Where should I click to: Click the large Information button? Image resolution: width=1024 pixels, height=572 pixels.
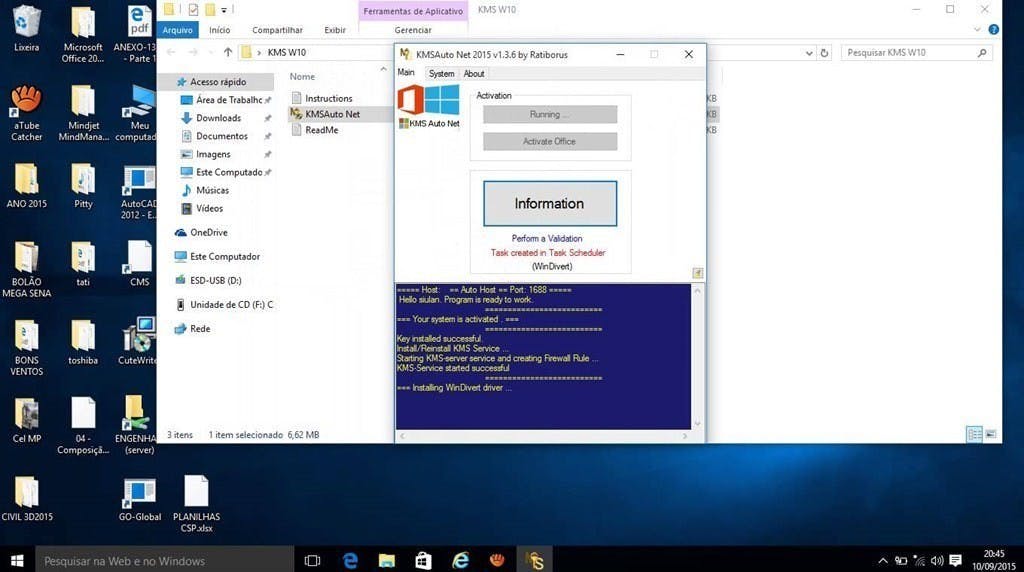click(x=550, y=204)
